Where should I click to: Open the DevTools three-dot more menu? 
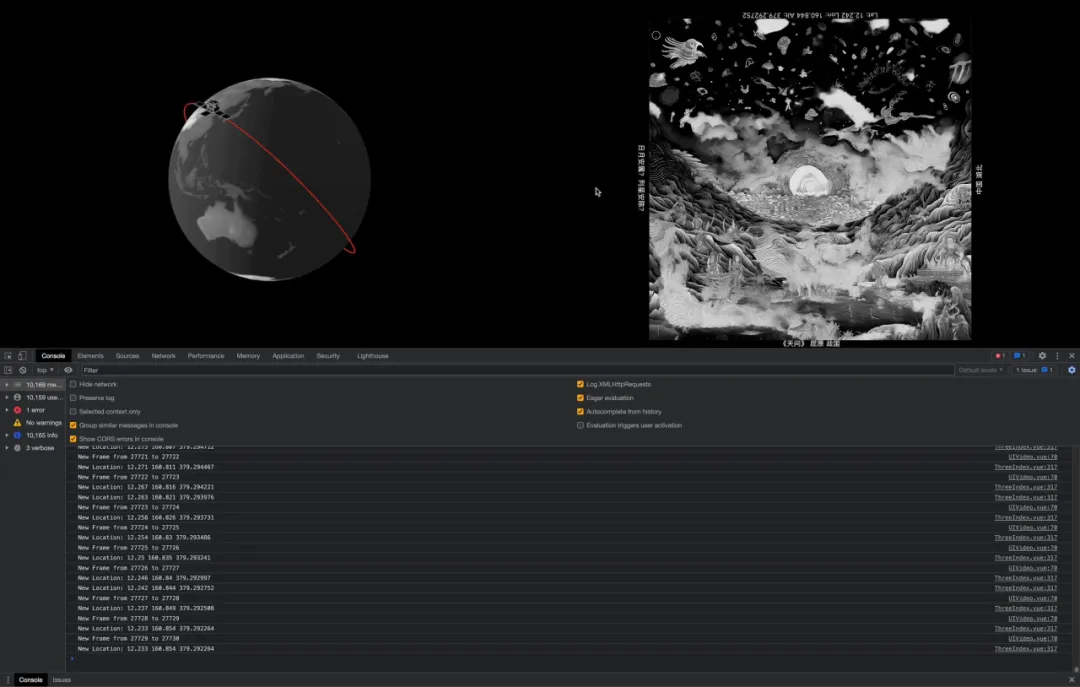(1057, 356)
